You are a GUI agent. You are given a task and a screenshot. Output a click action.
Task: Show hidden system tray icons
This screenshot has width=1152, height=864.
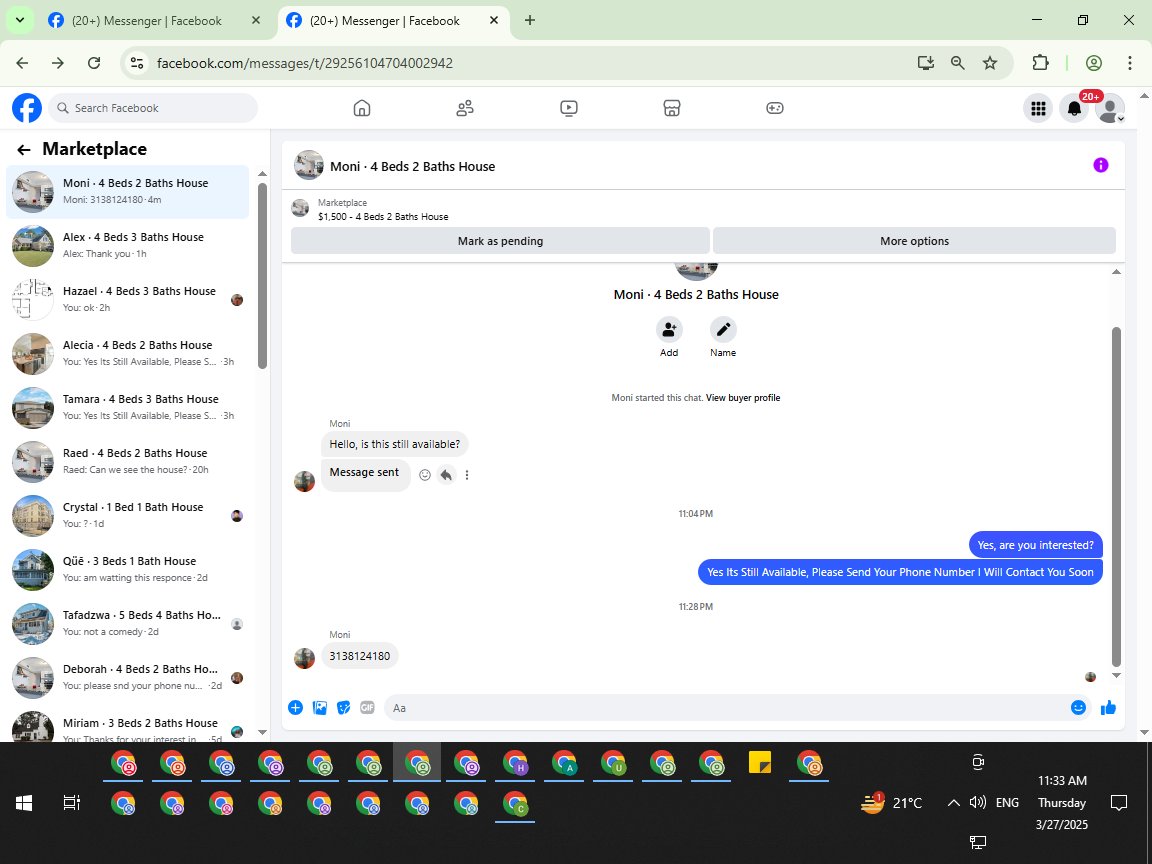tap(953, 803)
